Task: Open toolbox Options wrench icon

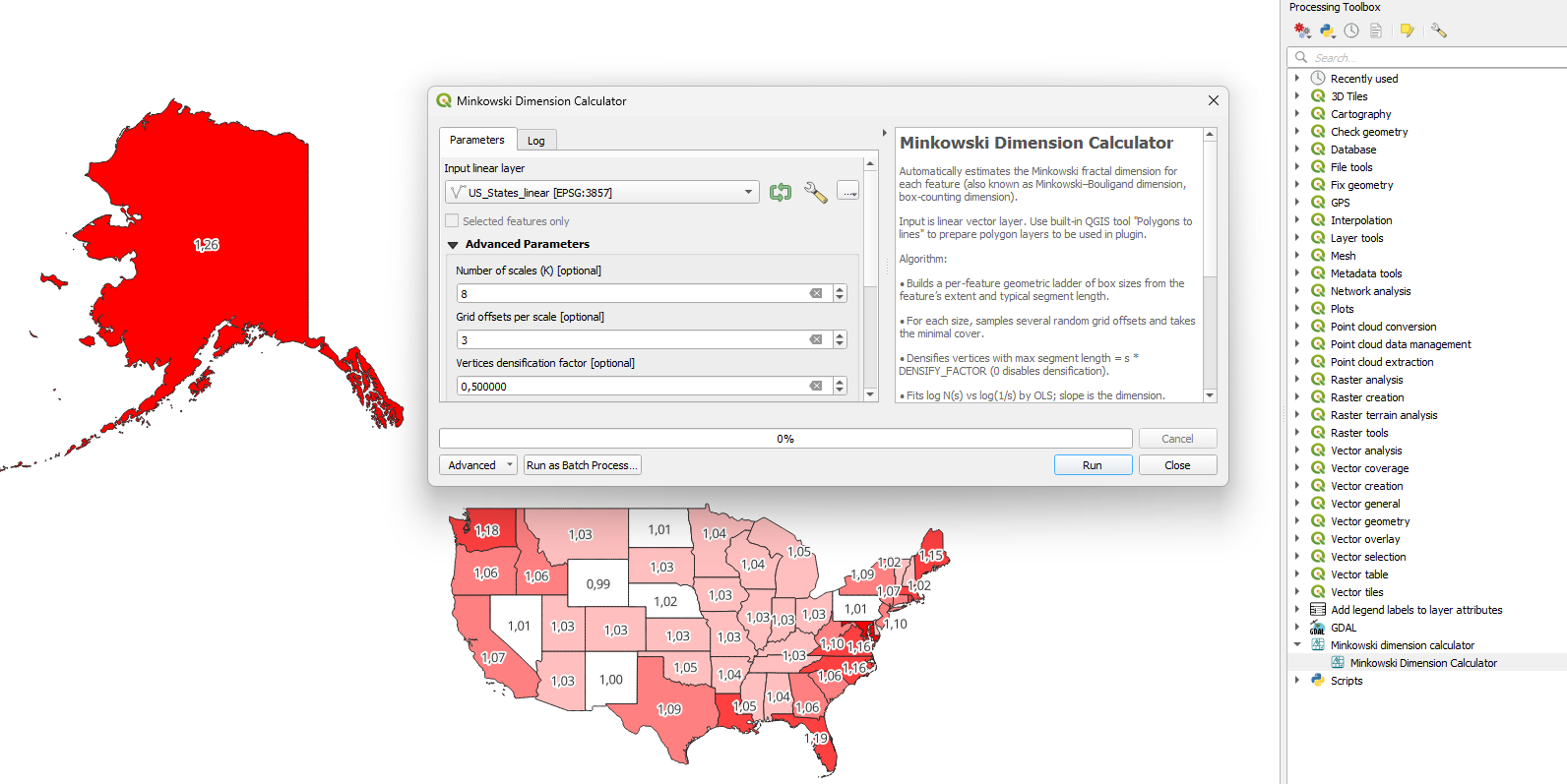Action: [1439, 30]
